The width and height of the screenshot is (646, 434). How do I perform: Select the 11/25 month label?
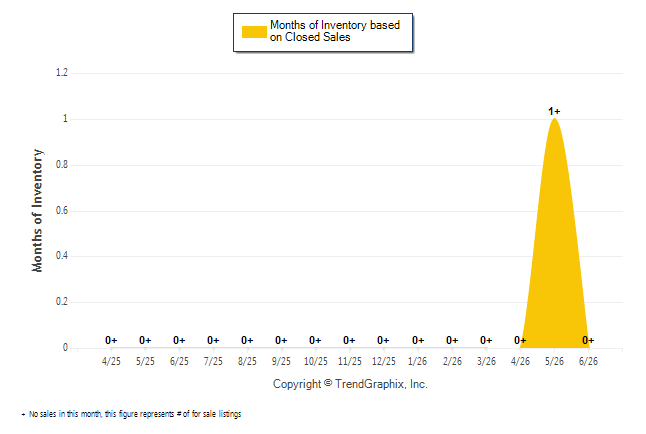(x=350, y=361)
